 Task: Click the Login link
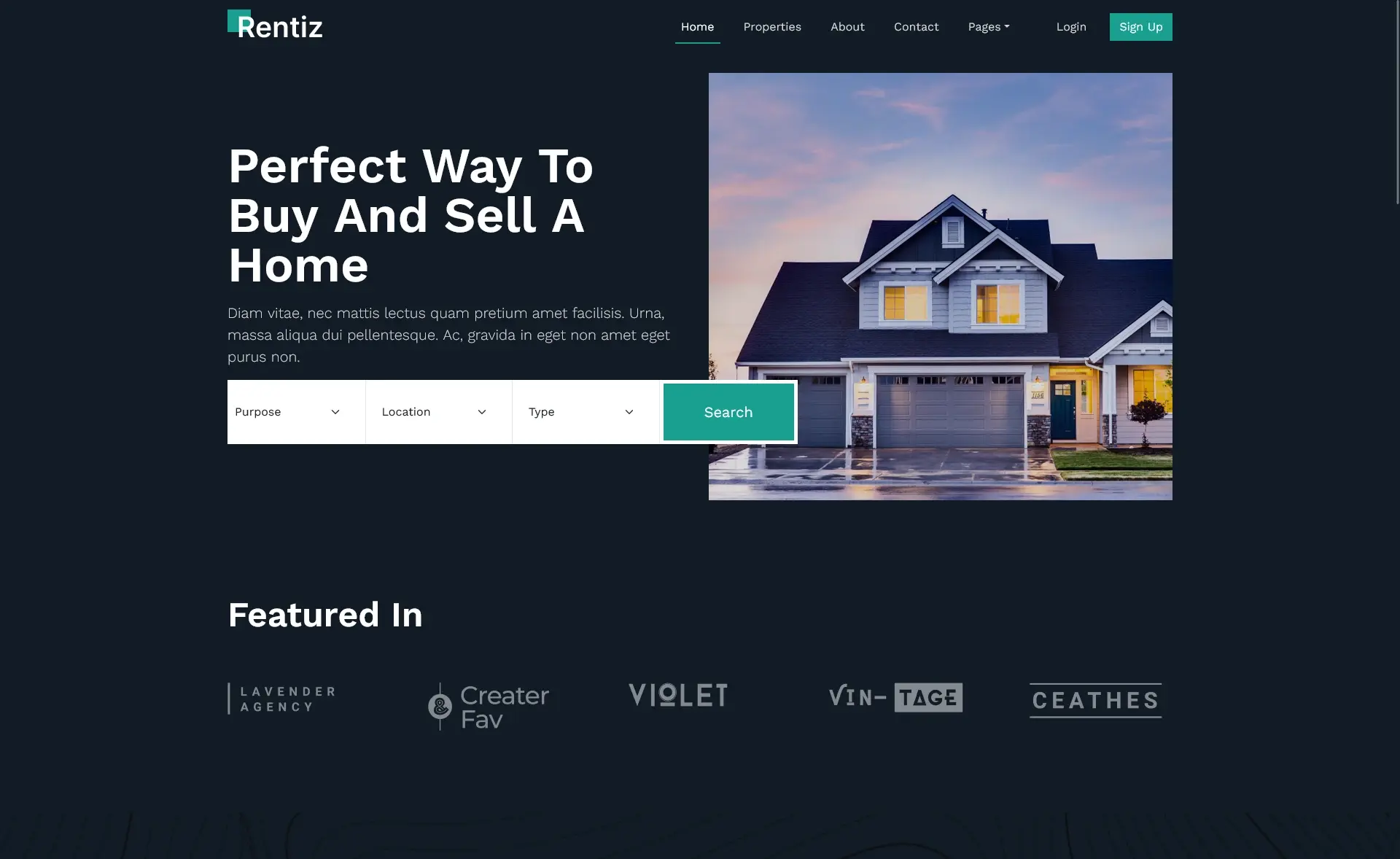1071,27
